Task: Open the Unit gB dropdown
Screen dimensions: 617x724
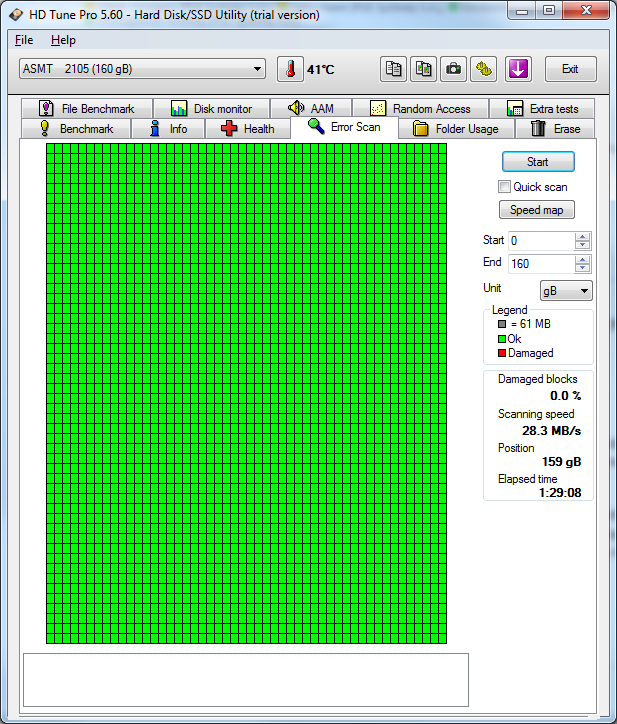Action: 566,291
